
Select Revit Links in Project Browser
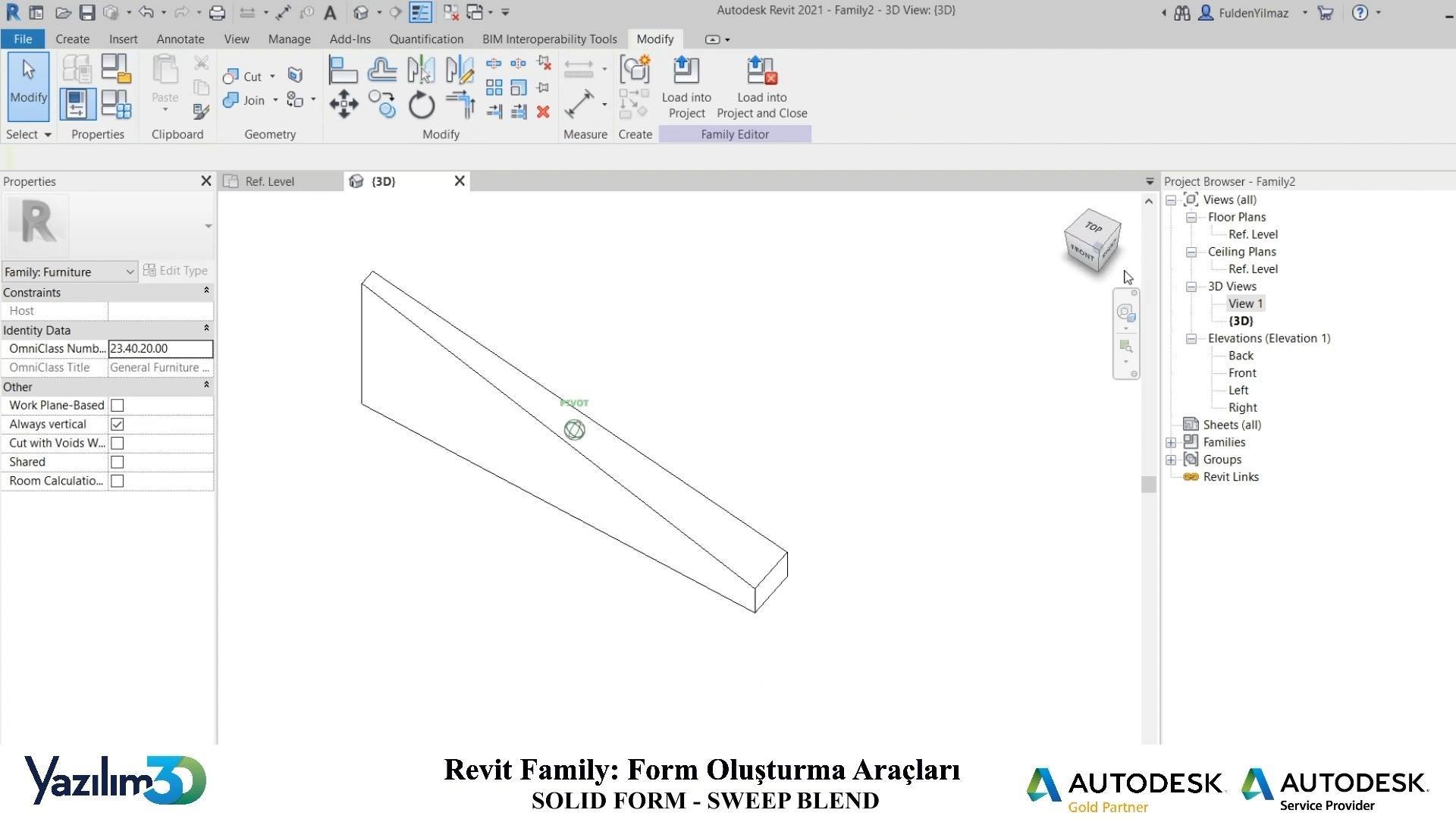pyautogui.click(x=1231, y=477)
